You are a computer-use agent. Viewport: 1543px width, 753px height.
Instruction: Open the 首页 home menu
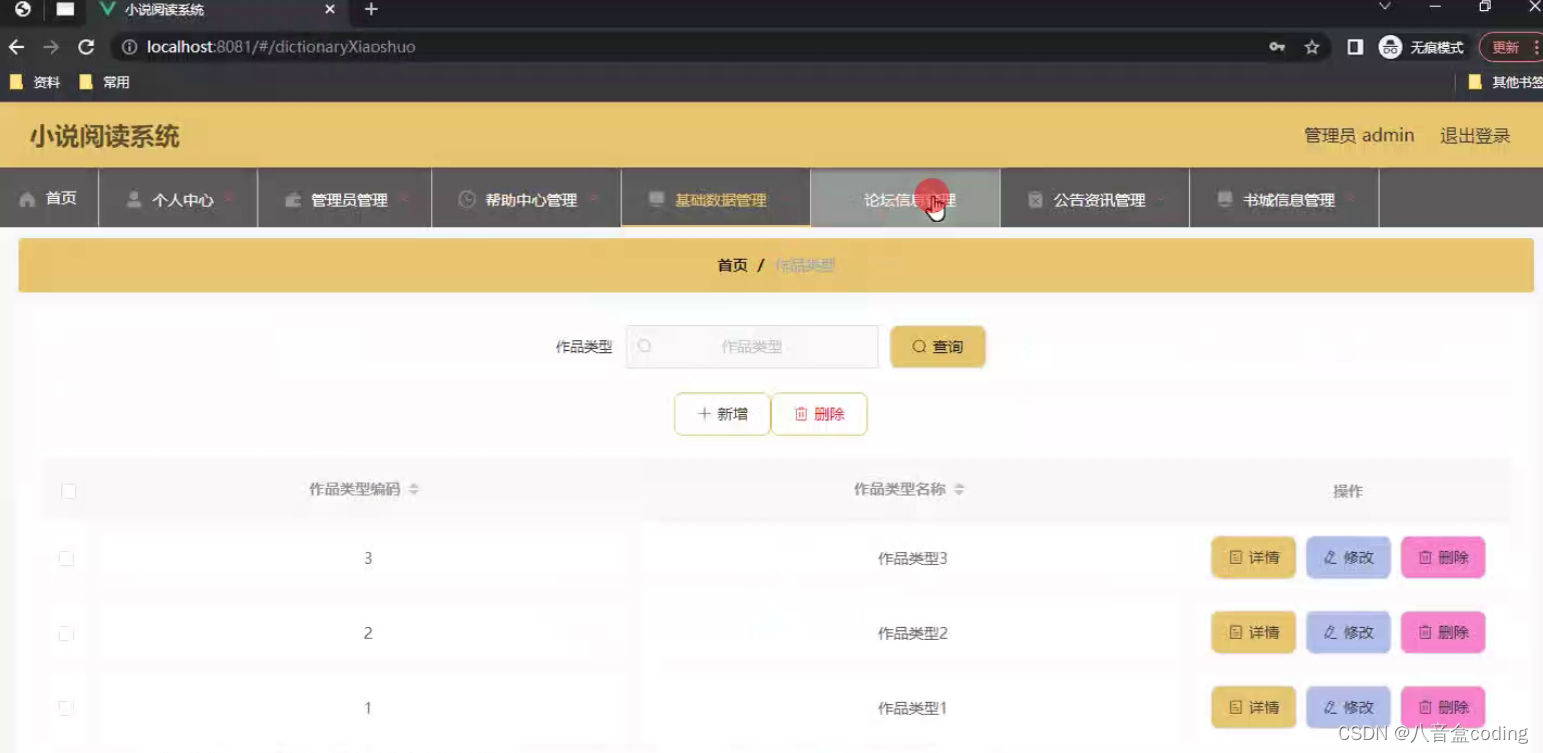[x=49, y=199]
